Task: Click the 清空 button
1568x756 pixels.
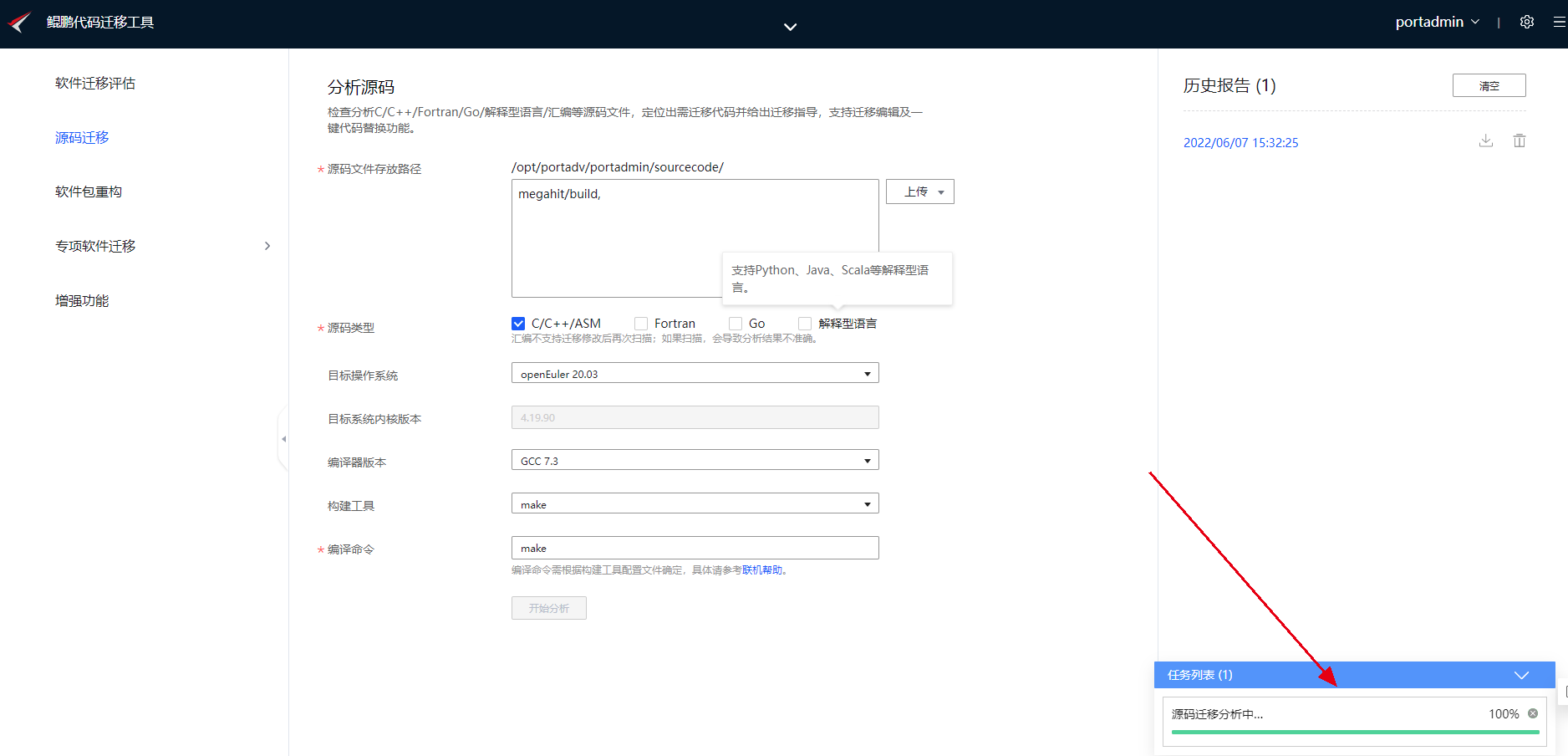Action: (x=1489, y=85)
